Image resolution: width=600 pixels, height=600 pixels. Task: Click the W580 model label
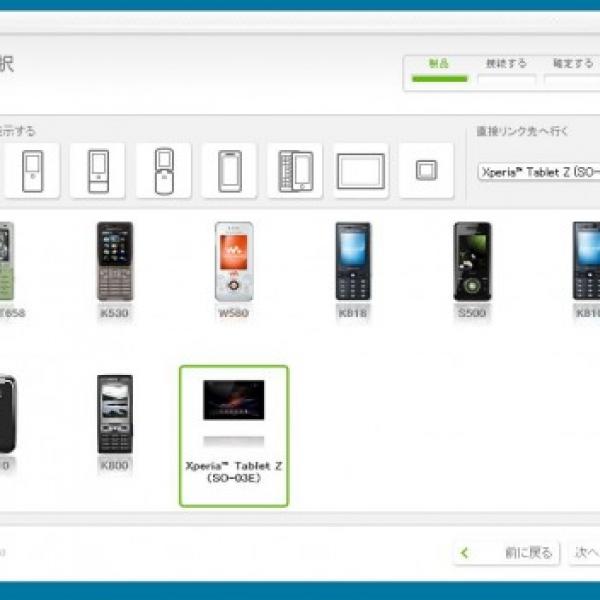tap(233, 313)
